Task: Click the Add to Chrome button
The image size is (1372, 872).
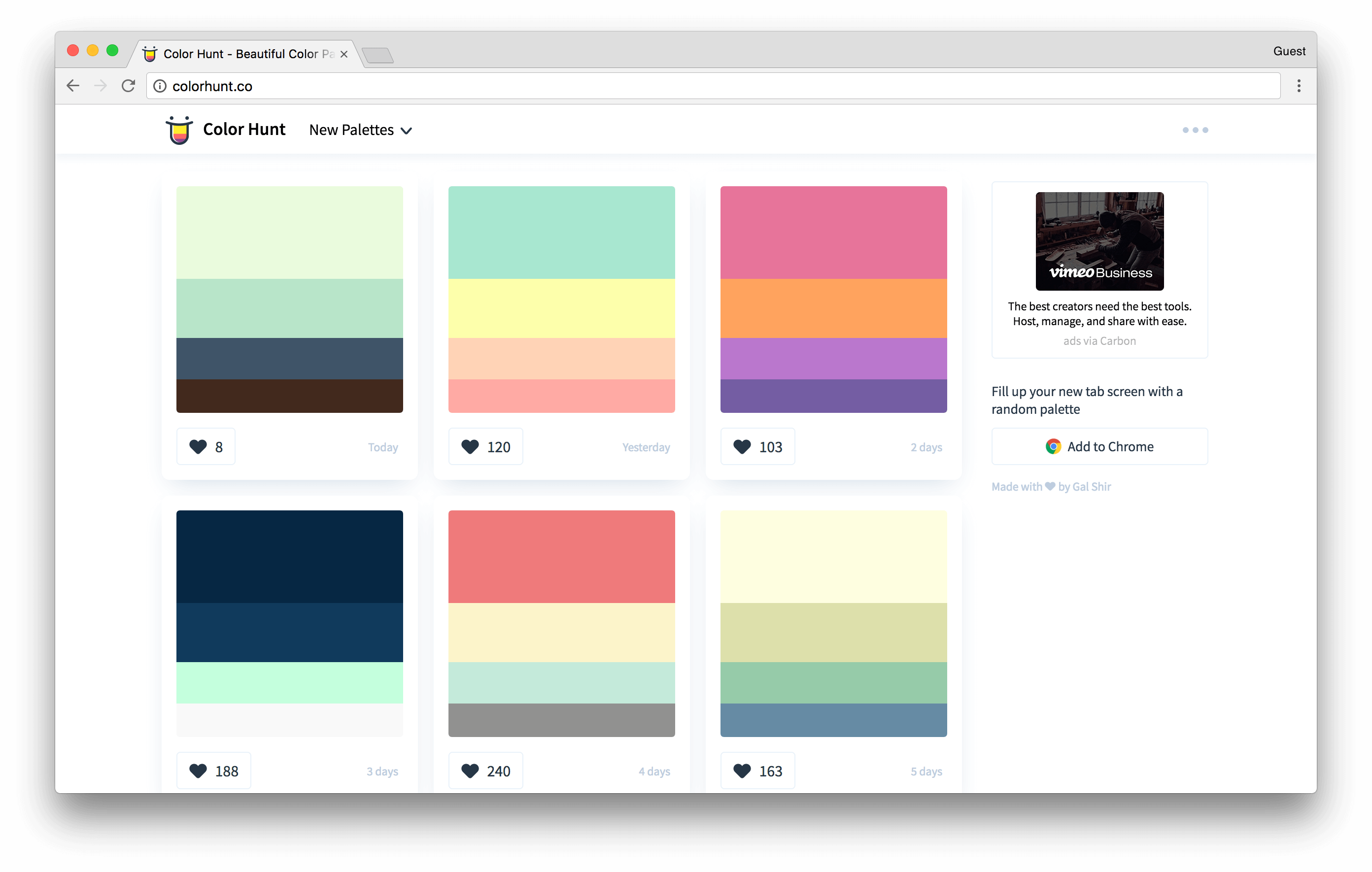Action: [1099, 446]
